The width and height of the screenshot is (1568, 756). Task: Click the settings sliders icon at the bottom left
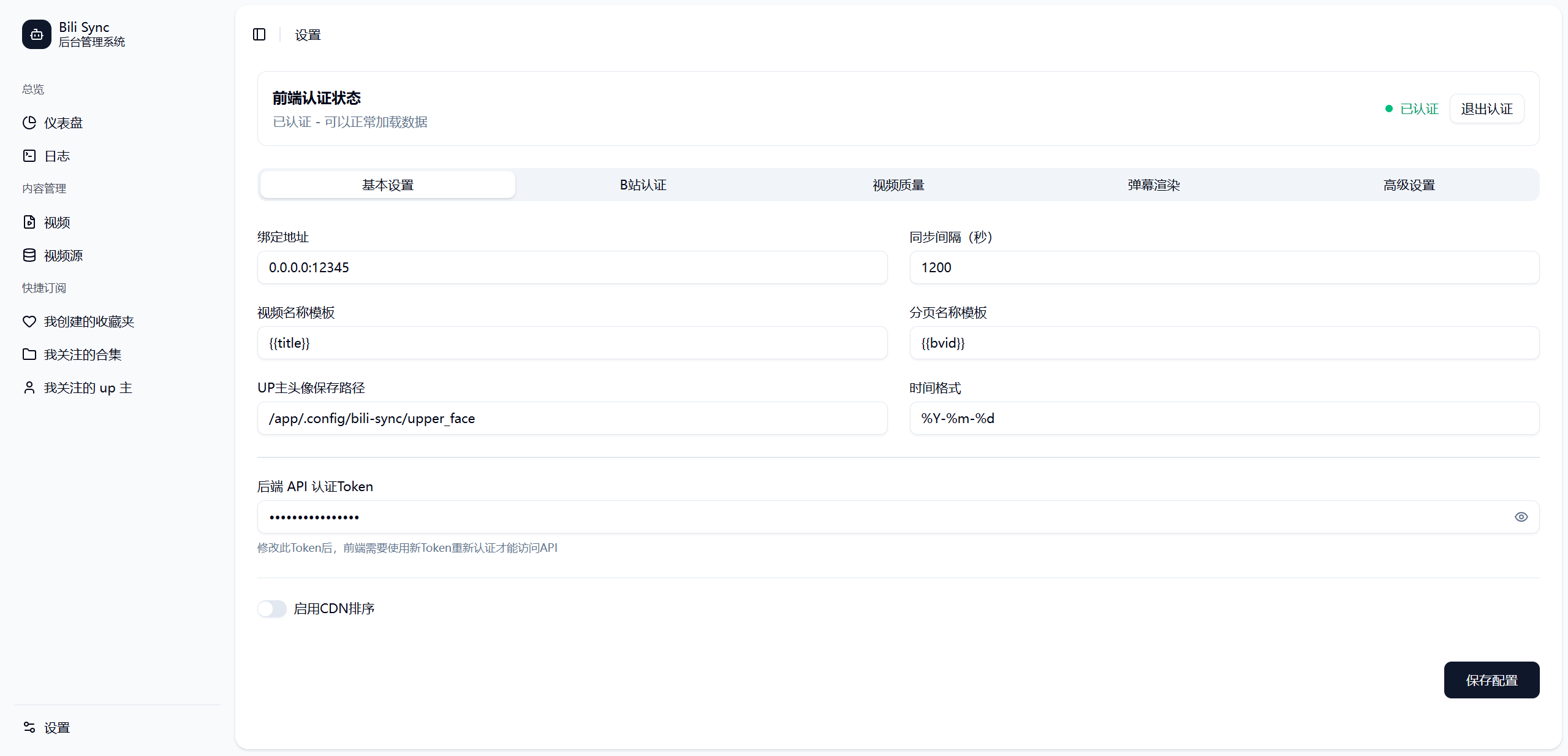click(29, 727)
